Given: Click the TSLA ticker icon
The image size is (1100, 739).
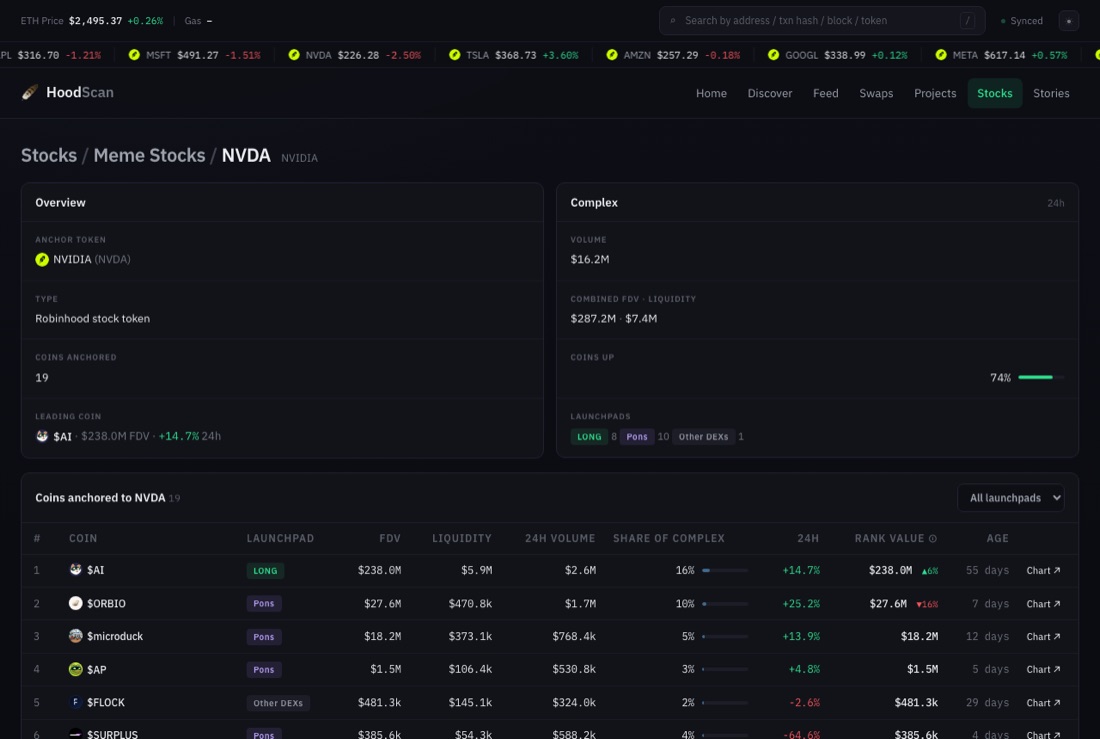Looking at the screenshot, I should (455, 55).
